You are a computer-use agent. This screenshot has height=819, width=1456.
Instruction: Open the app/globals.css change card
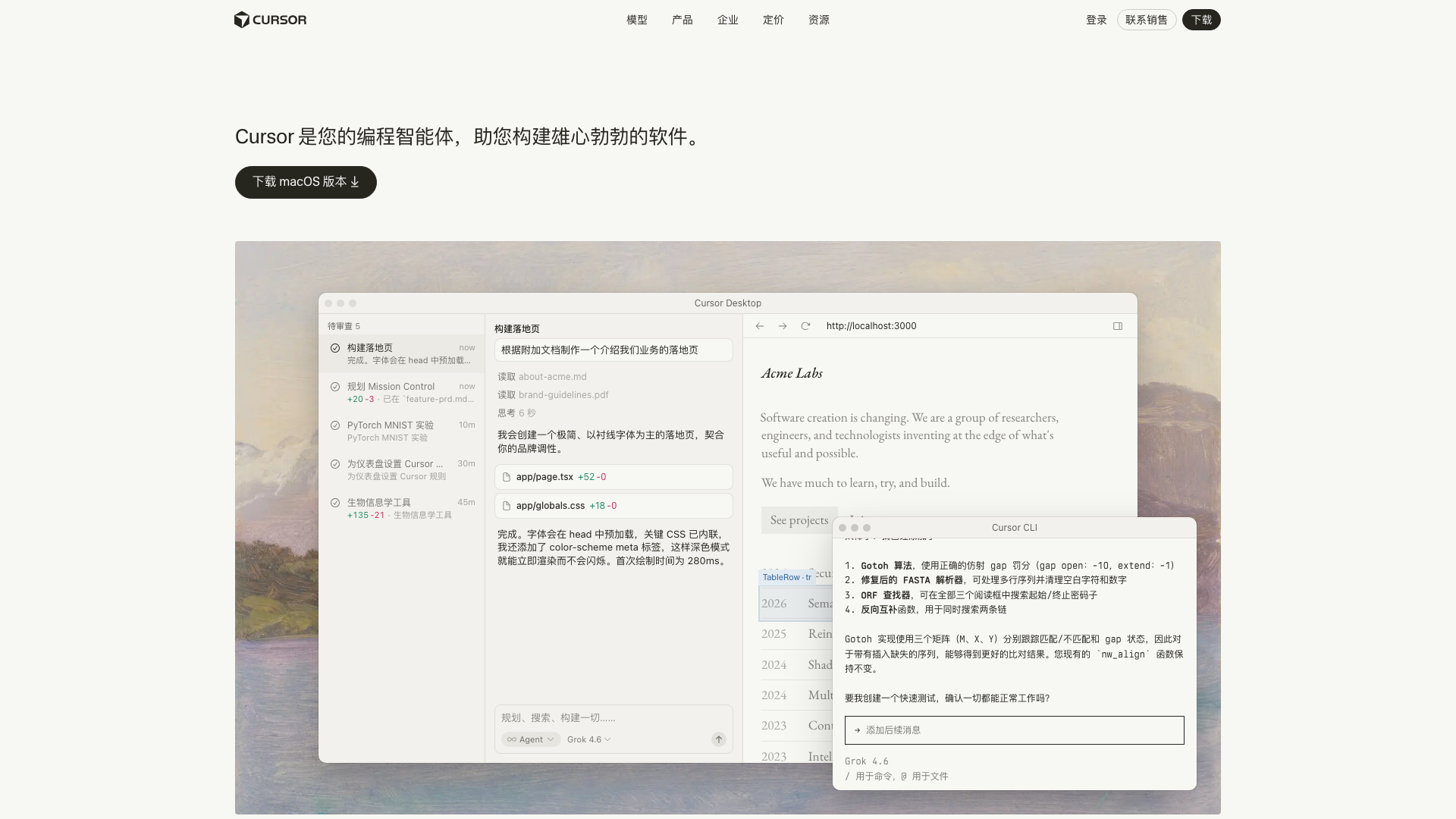click(613, 506)
